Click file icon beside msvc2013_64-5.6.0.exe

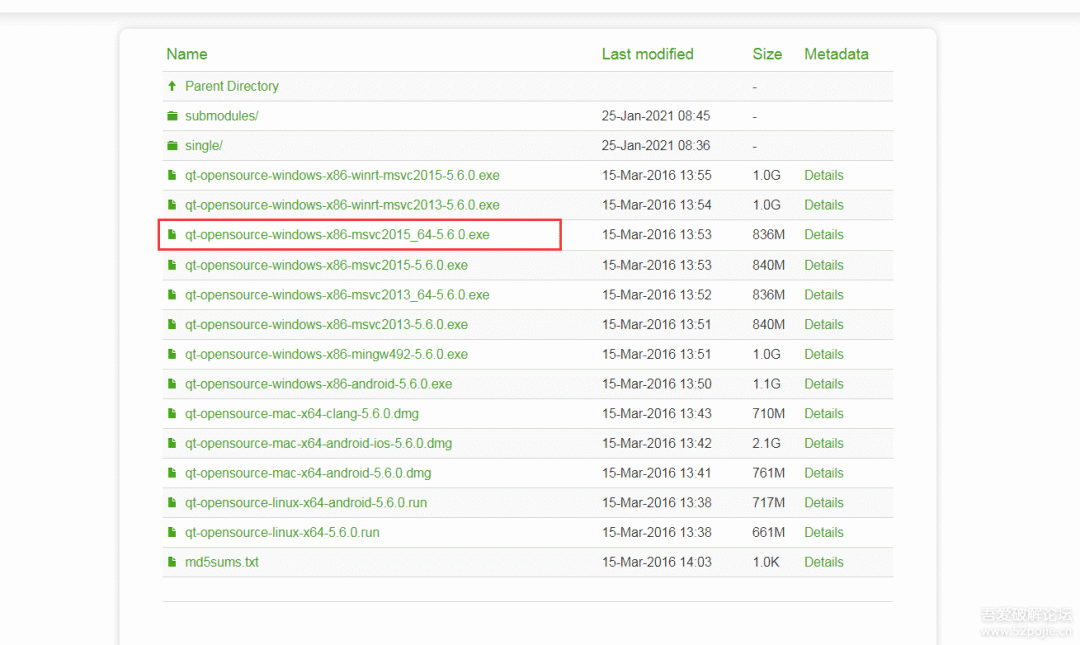click(172, 294)
